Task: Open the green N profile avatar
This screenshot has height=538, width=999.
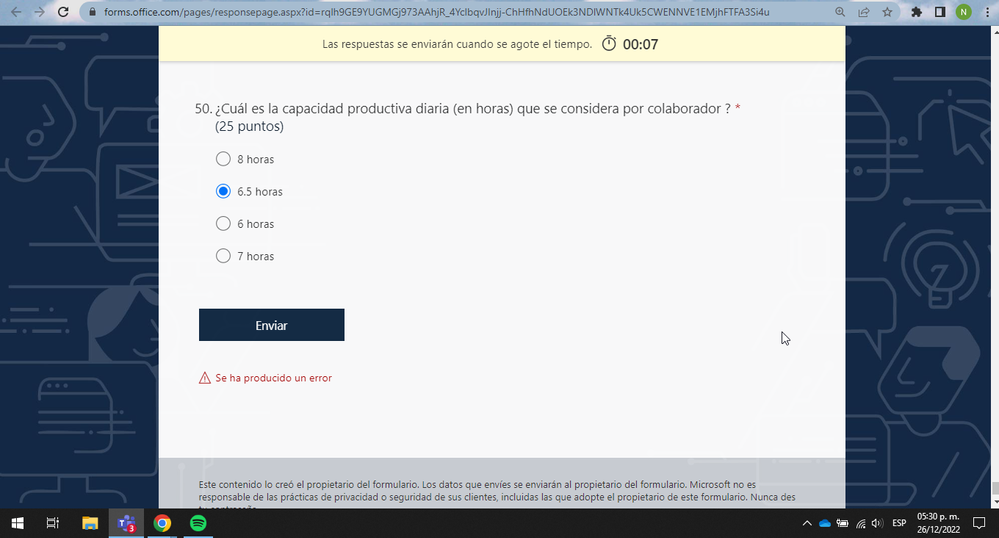Action: [963, 12]
